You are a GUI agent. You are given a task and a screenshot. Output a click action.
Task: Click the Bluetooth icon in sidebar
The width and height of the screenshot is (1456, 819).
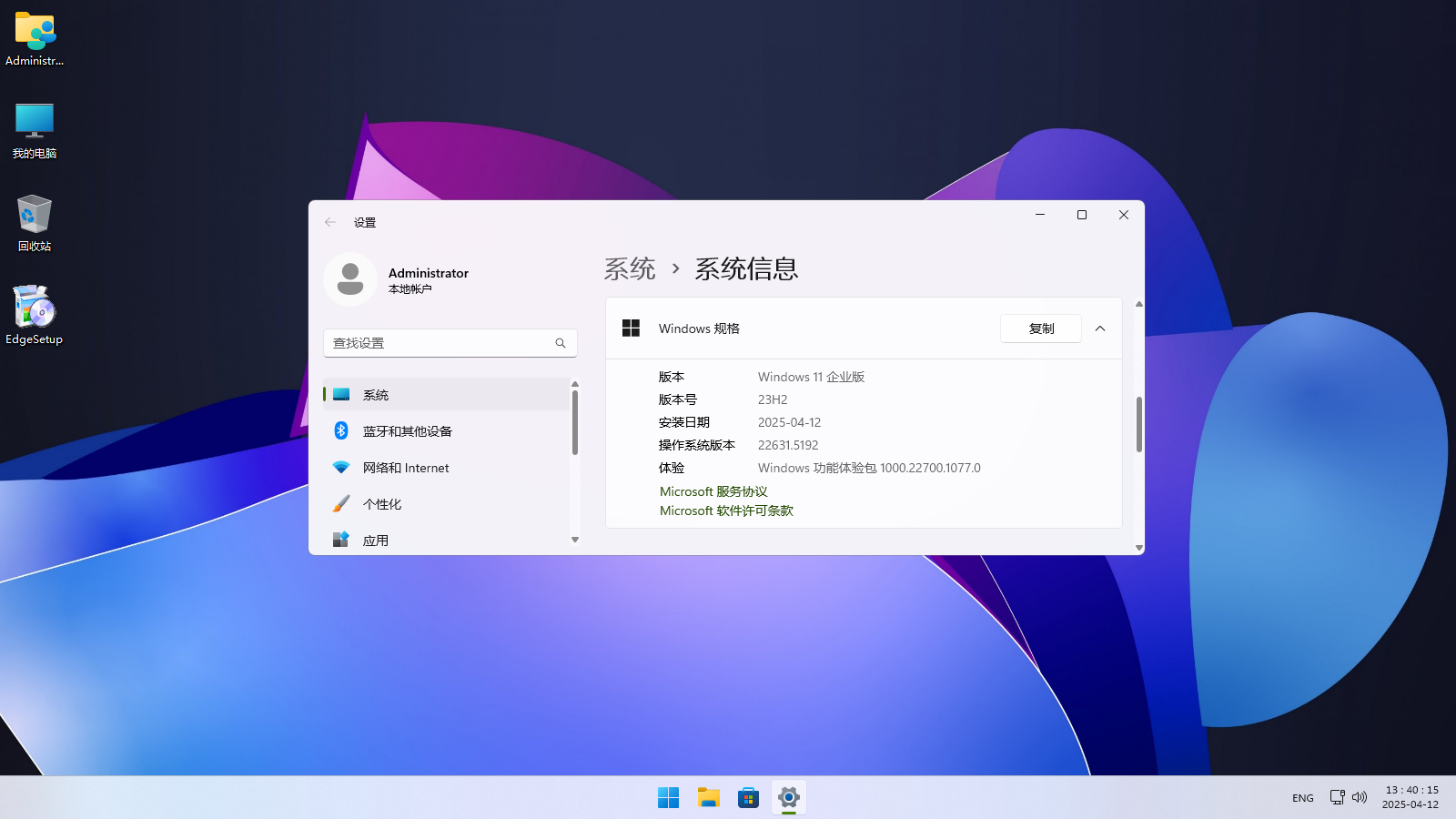341,430
